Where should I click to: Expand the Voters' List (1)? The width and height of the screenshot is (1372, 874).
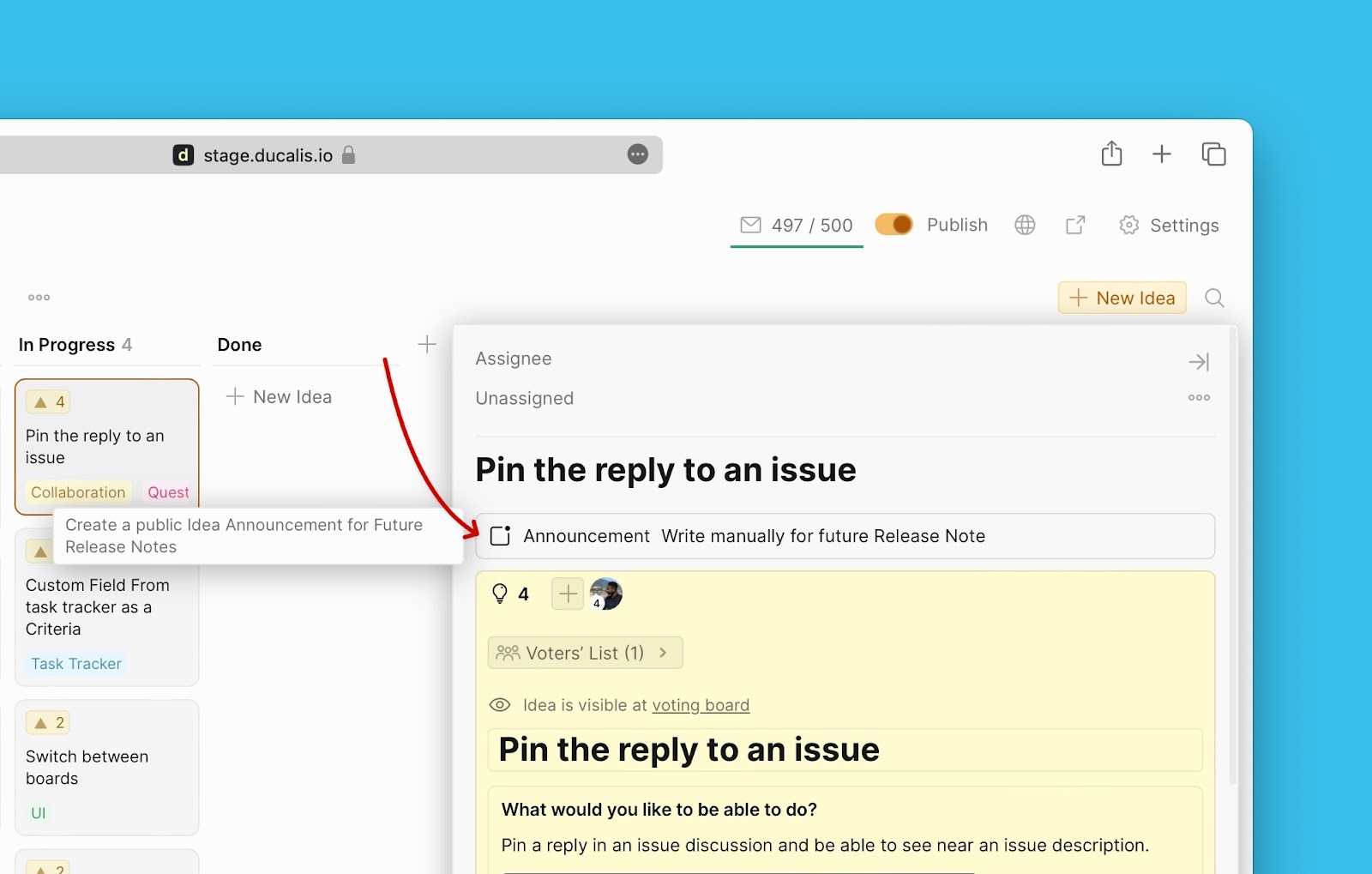pos(585,653)
